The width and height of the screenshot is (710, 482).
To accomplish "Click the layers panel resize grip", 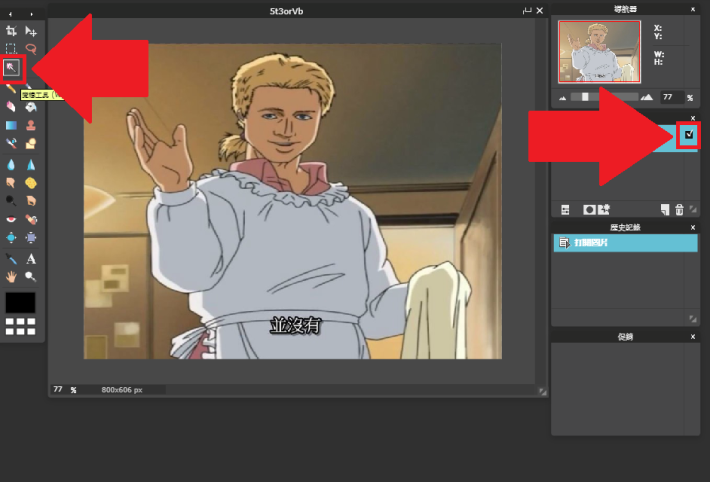I will click(x=693, y=209).
